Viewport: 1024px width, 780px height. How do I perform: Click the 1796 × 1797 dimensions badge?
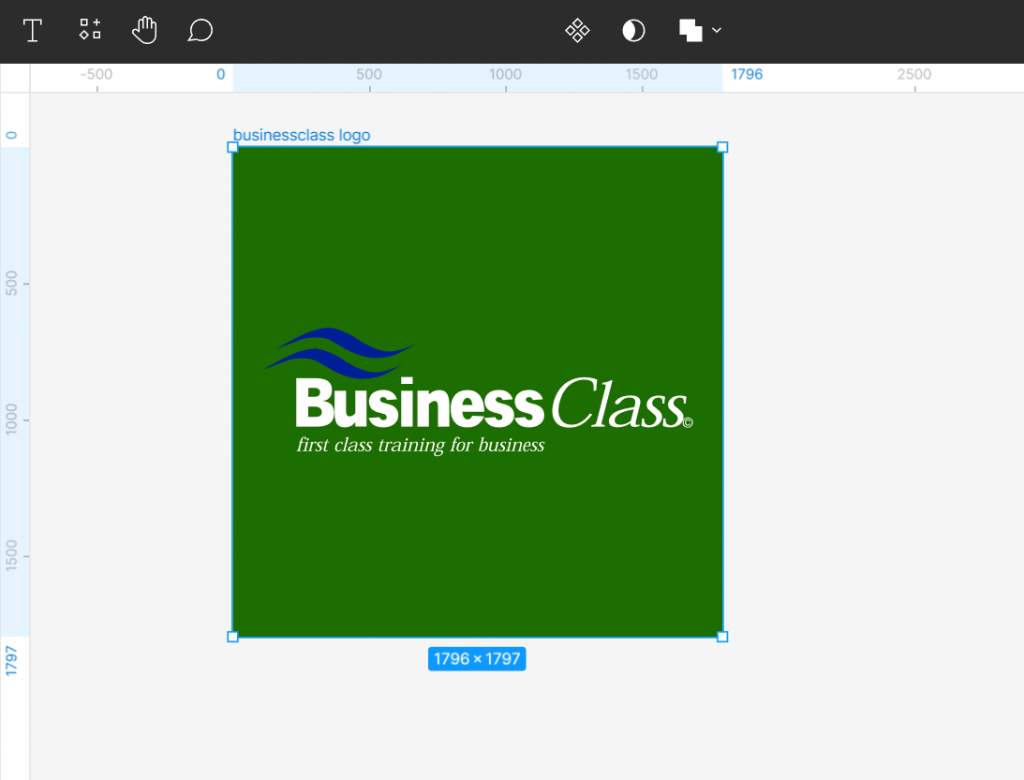coord(477,658)
